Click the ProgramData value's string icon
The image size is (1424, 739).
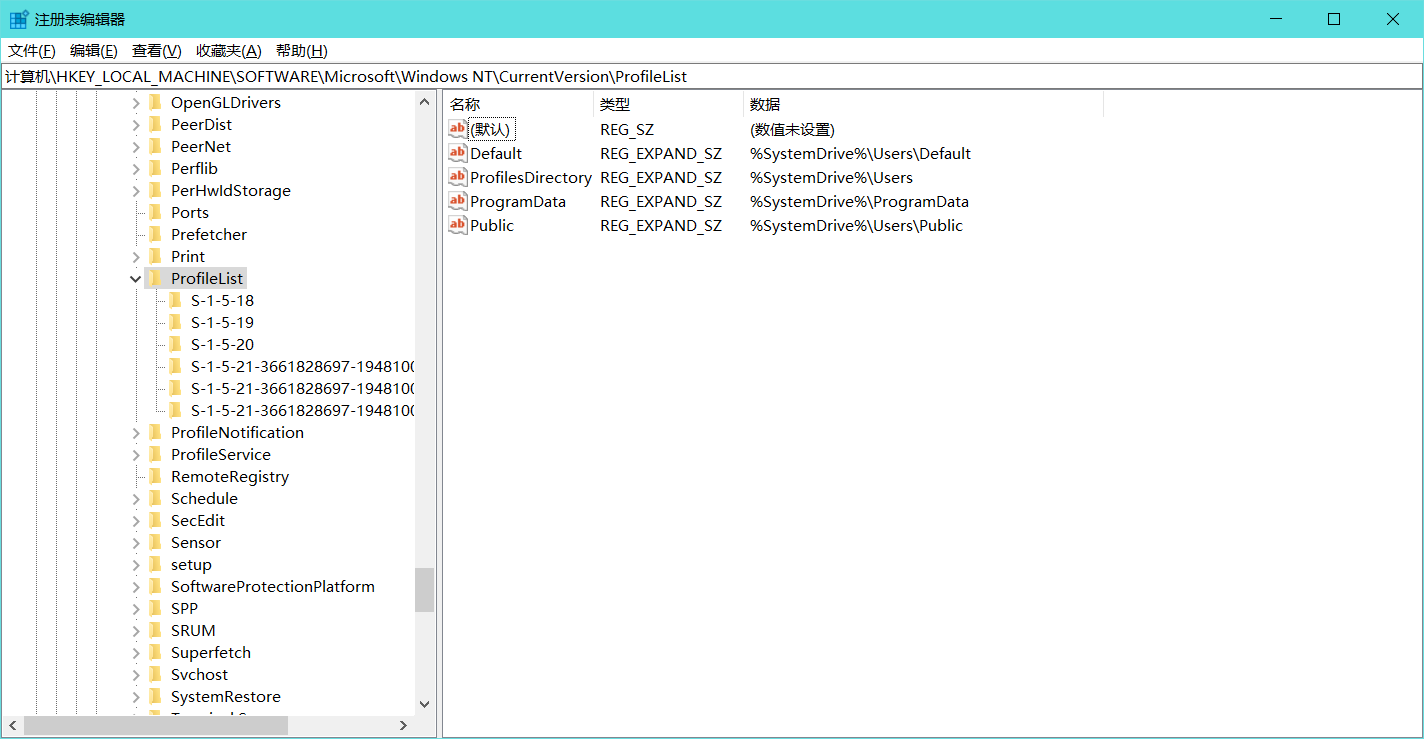tap(457, 201)
